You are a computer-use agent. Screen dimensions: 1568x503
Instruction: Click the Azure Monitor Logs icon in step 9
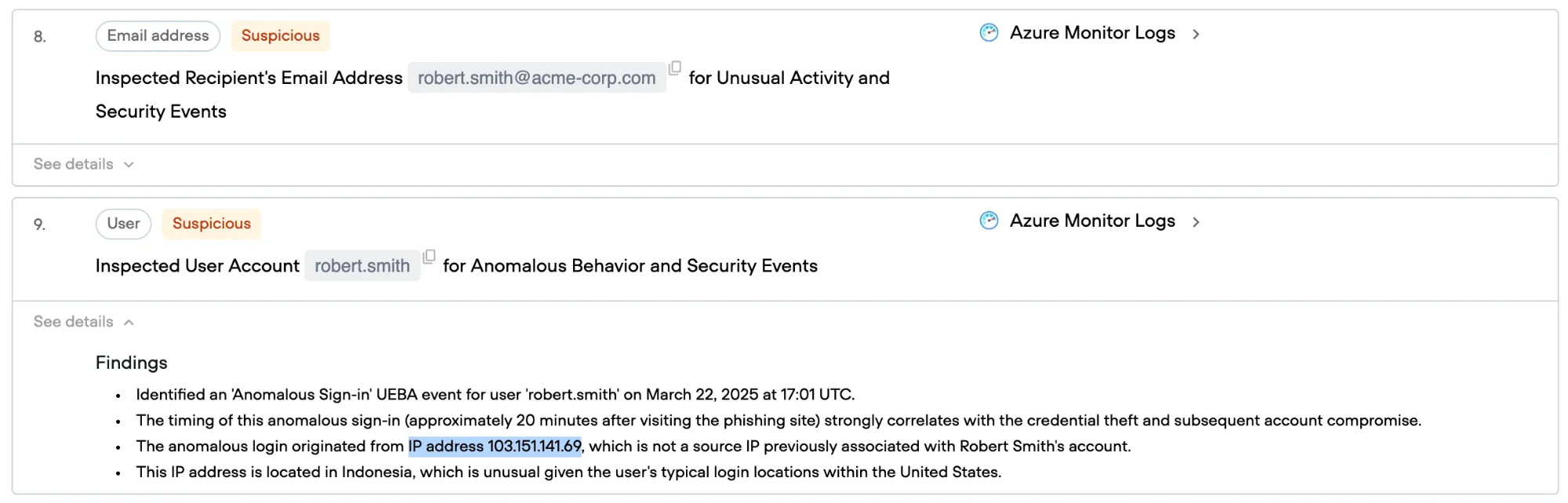click(989, 221)
